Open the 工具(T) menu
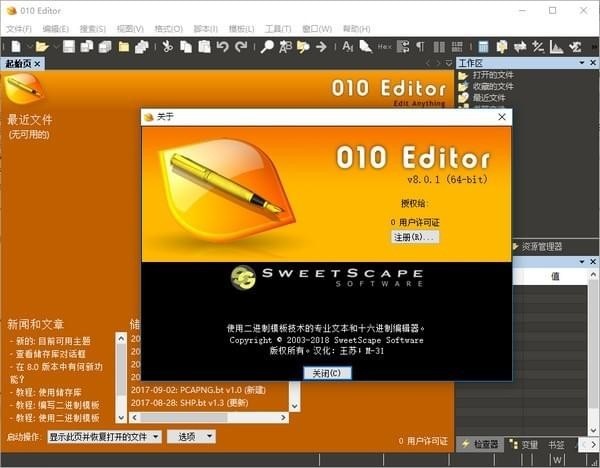 278,29
